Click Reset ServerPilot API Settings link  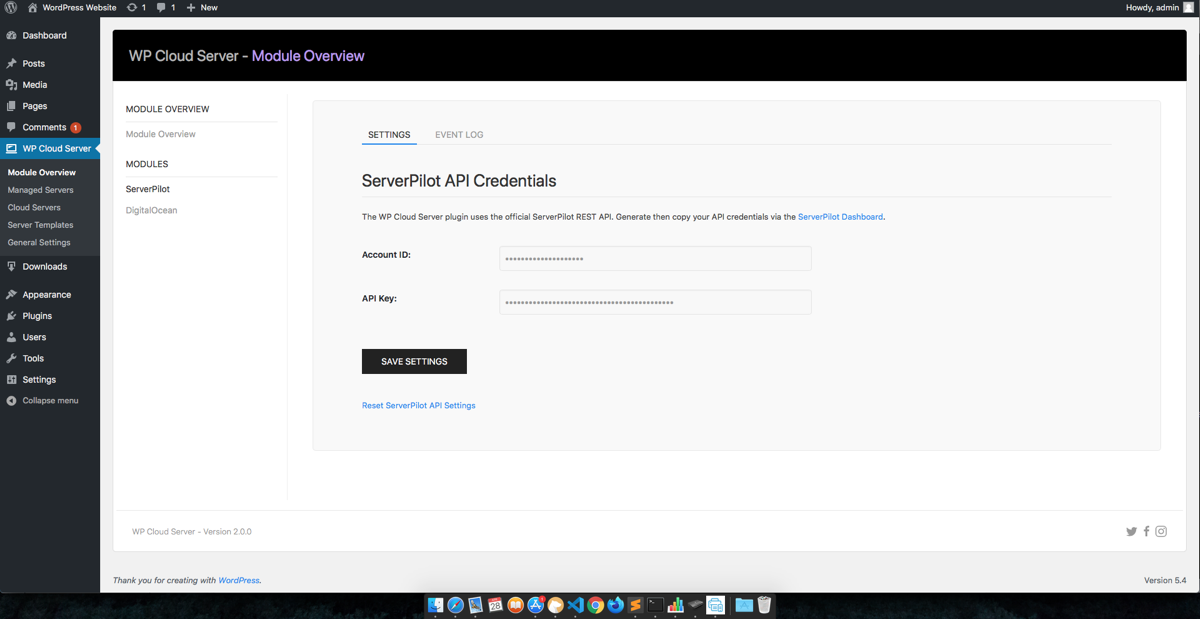pos(419,405)
